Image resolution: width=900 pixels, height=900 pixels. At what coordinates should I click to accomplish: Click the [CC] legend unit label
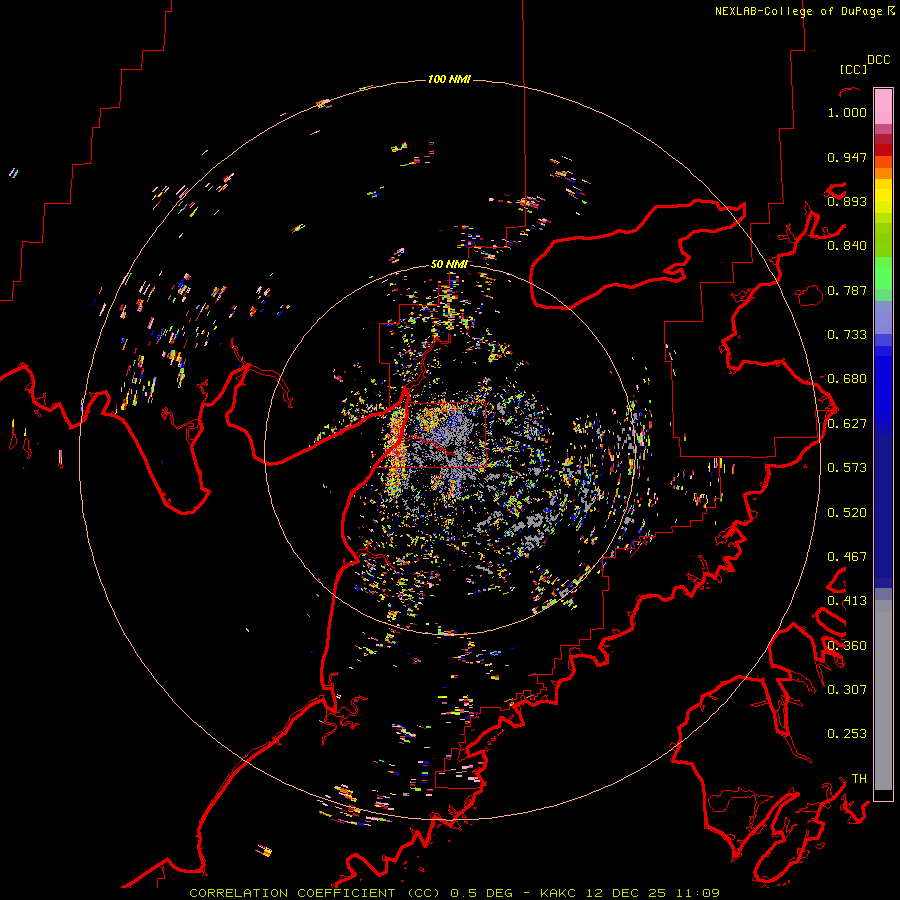853,69
